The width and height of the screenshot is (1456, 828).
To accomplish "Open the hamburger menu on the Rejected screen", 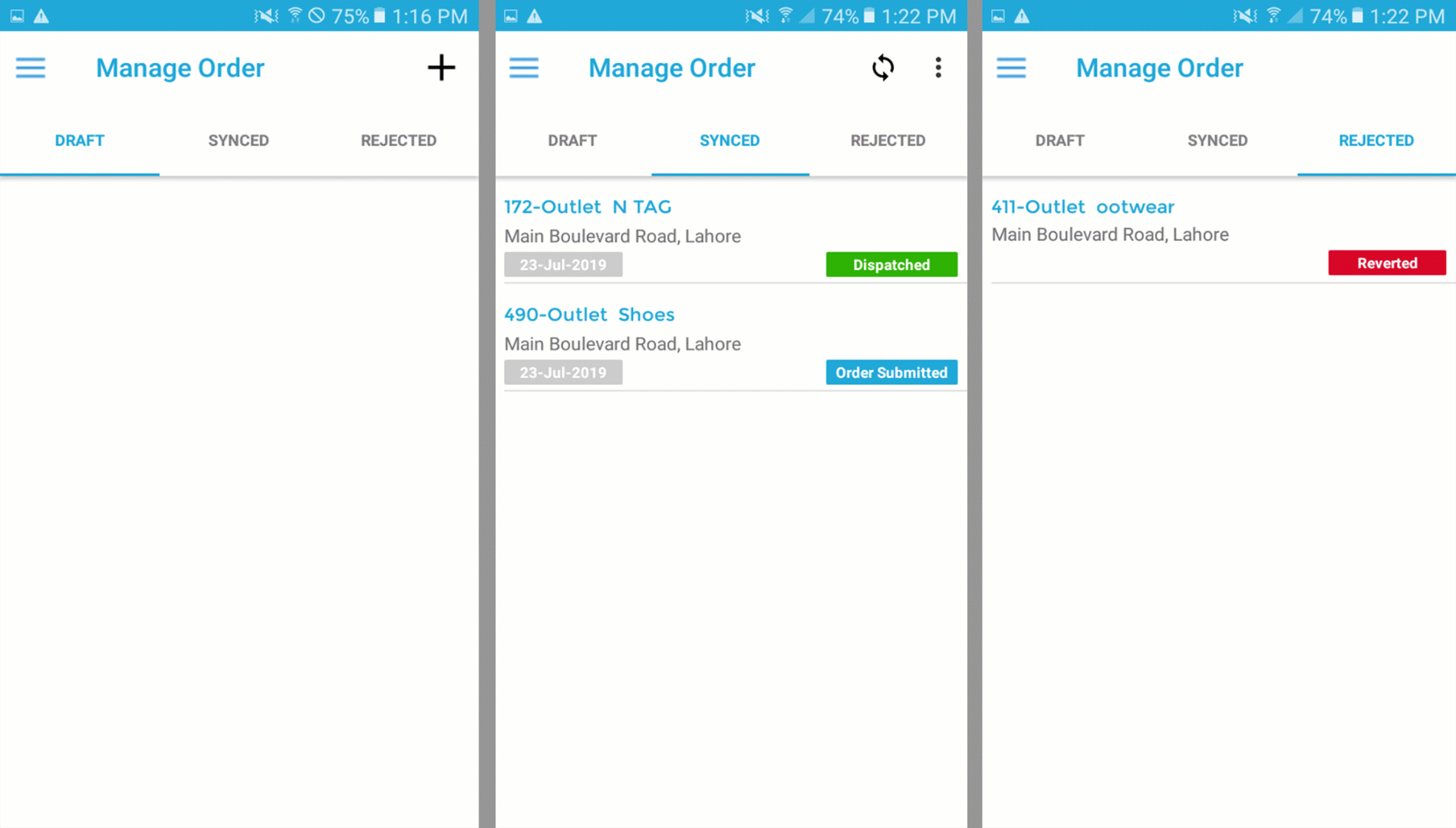I will coord(1011,67).
